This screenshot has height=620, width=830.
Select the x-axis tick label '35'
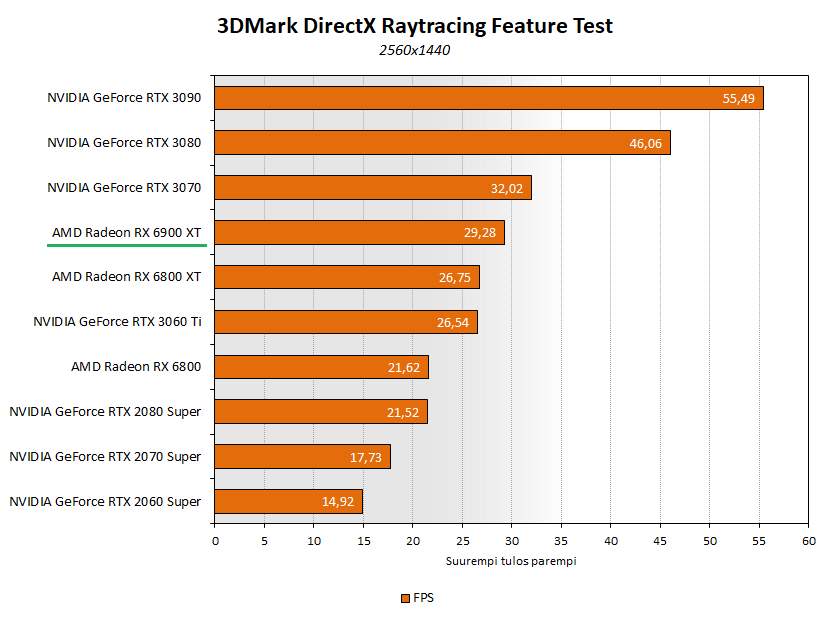click(x=561, y=541)
